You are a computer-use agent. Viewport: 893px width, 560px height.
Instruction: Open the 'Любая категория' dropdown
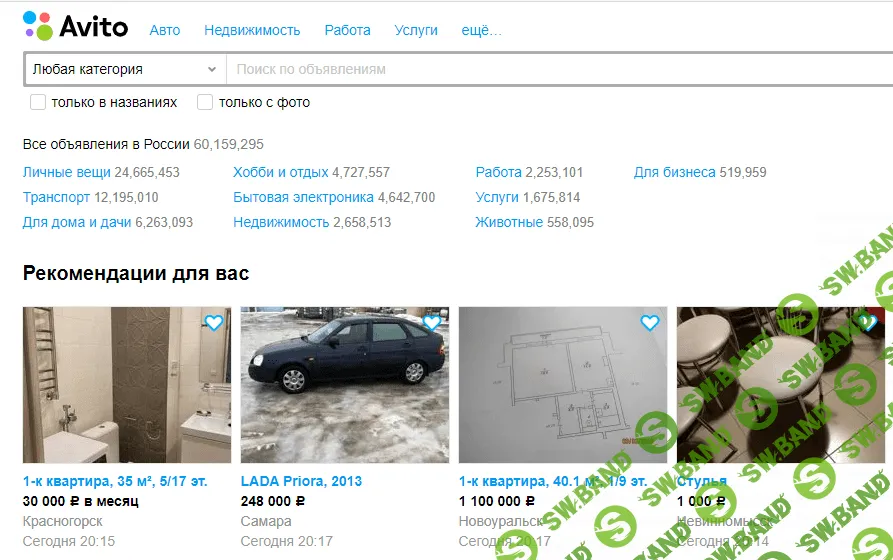click(x=125, y=70)
